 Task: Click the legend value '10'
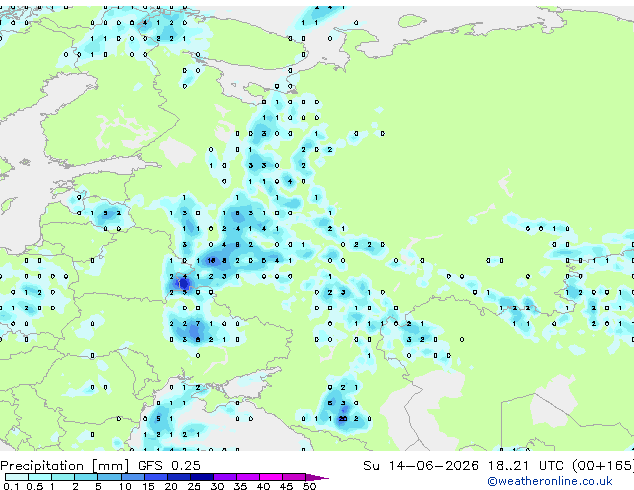point(125,486)
